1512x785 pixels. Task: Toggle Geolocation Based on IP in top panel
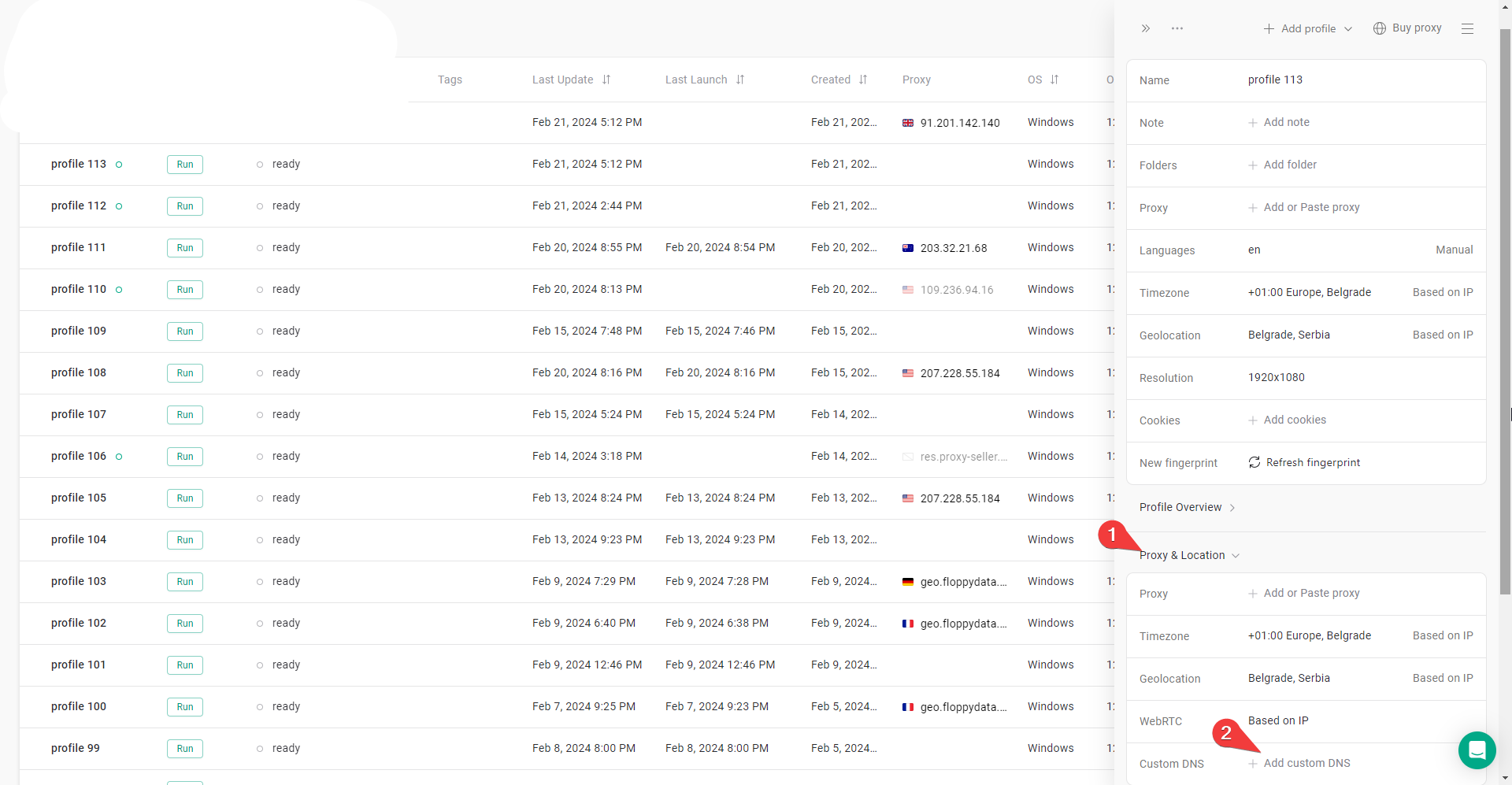click(1442, 335)
